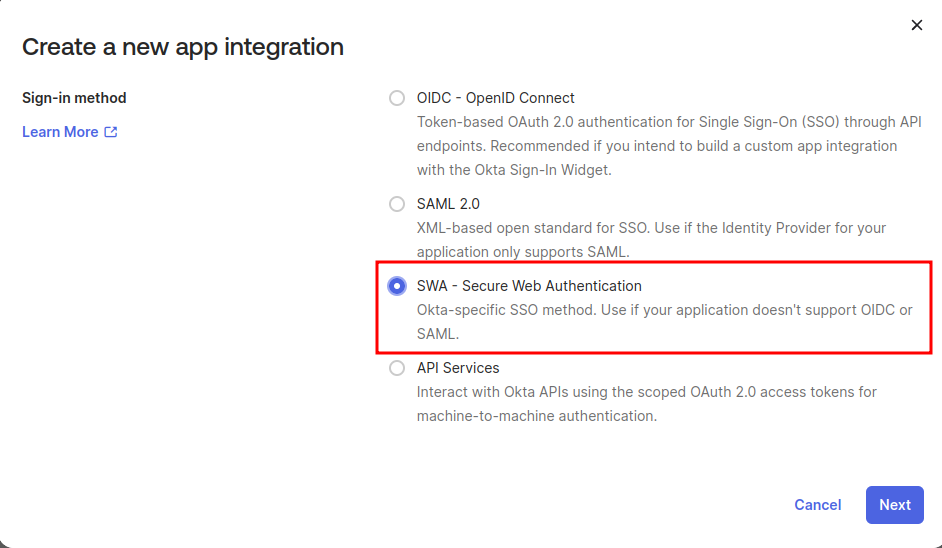Click the 'API Services' option label
942x548 pixels.
pyautogui.click(x=458, y=368)
